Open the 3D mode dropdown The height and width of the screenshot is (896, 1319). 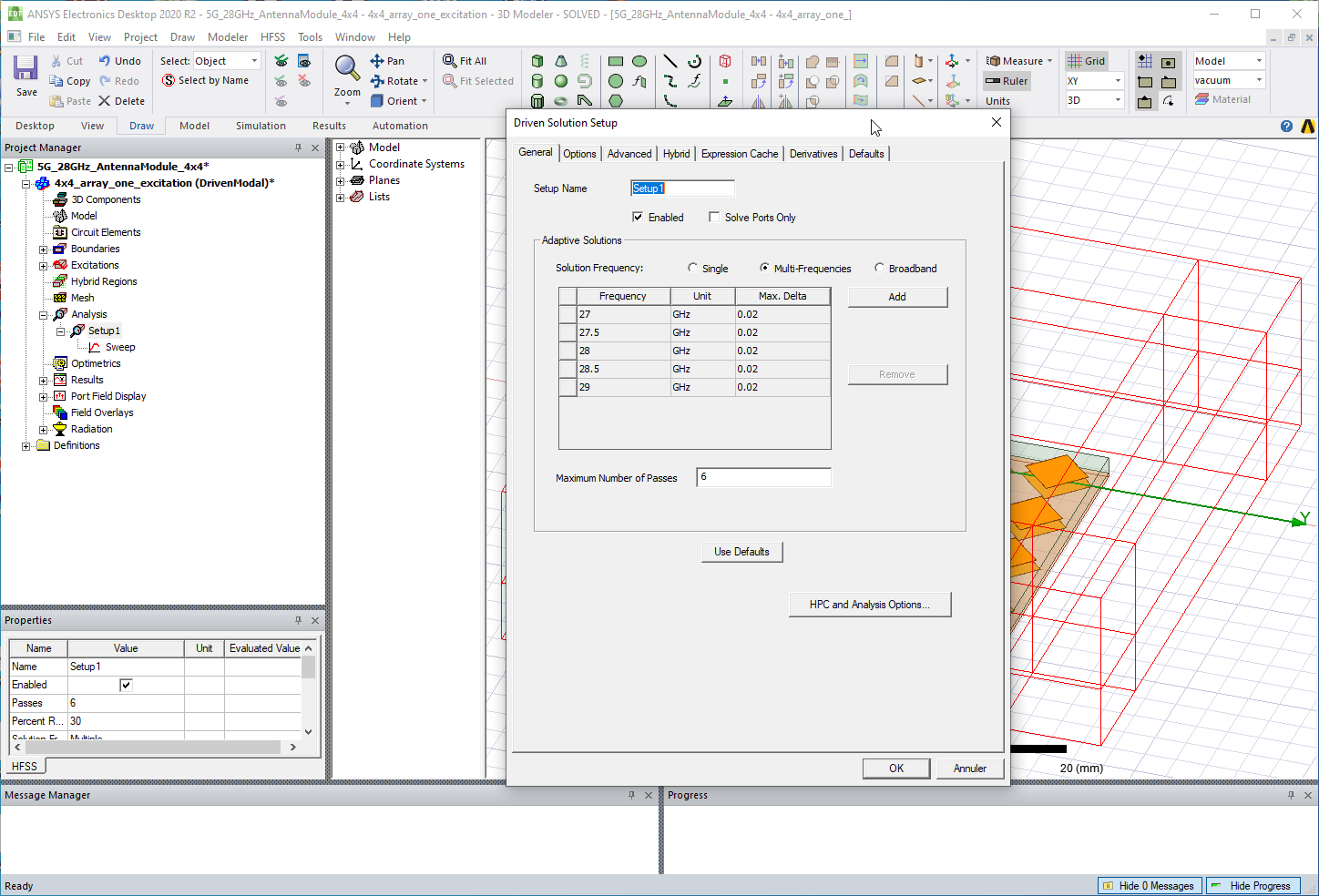[x=1094, y=100]
